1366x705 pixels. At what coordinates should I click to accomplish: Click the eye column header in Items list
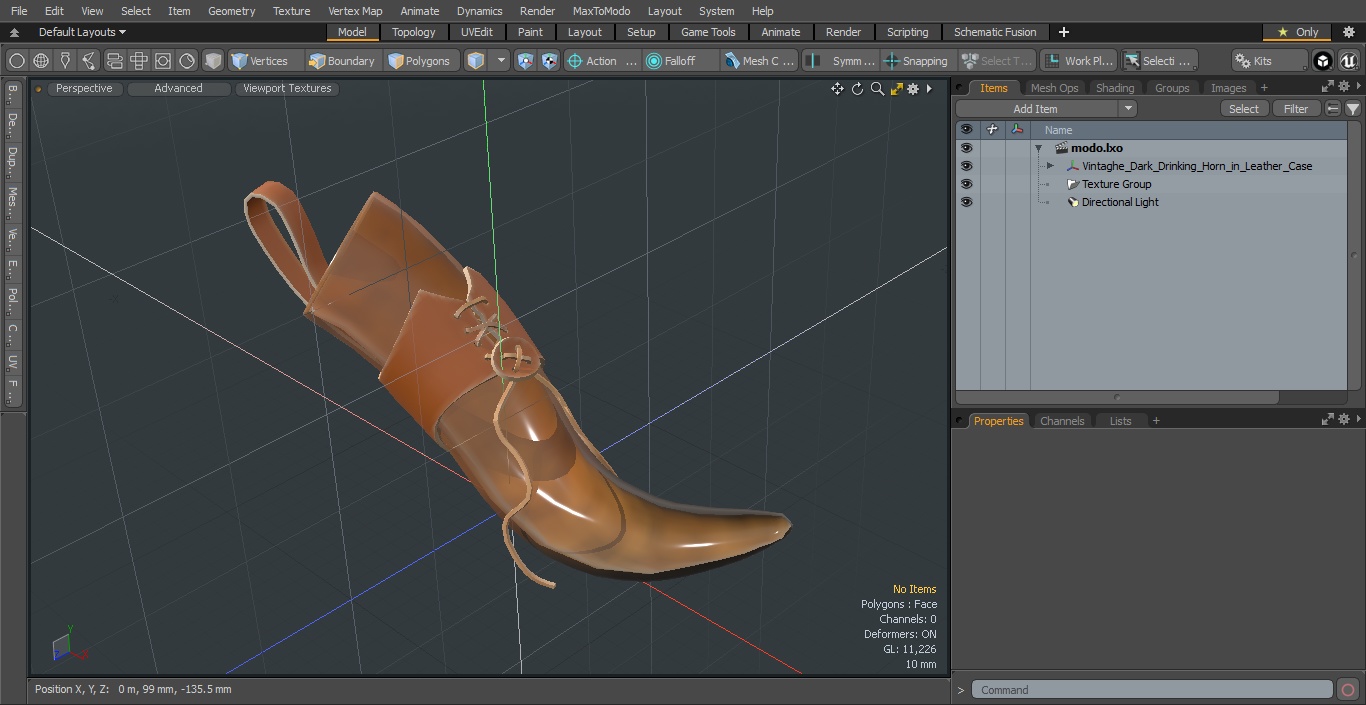[966, 130]
